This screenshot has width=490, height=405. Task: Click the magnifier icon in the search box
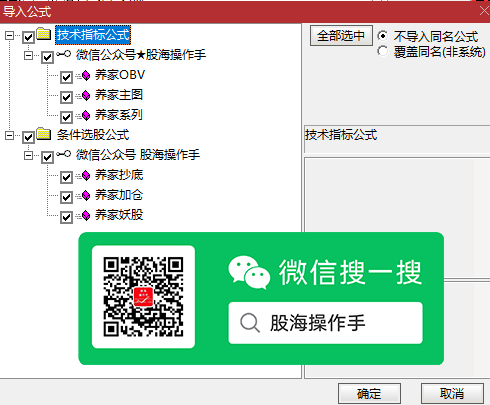tap(250, 323)
